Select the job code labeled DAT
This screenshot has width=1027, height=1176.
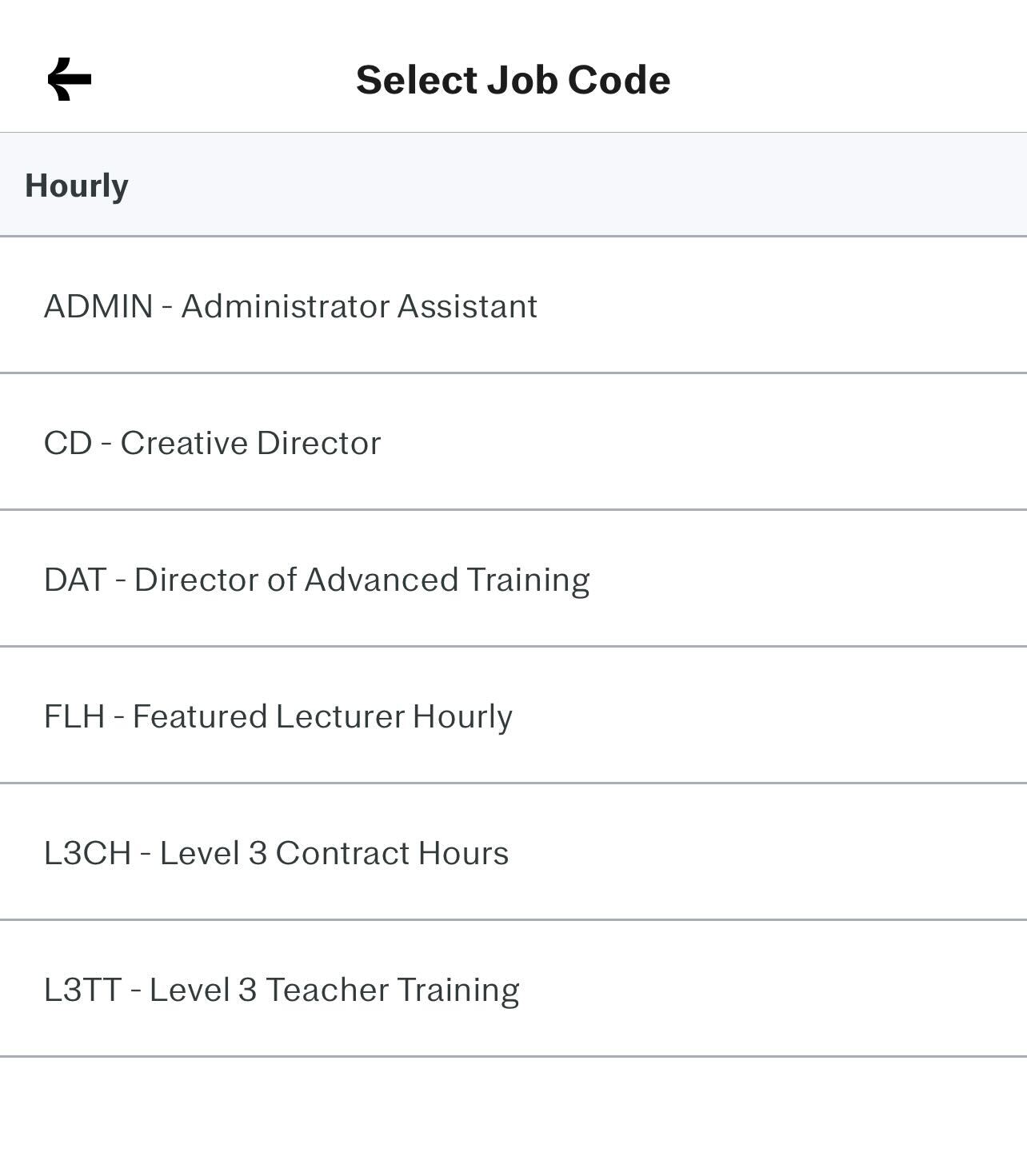(513, 579)
